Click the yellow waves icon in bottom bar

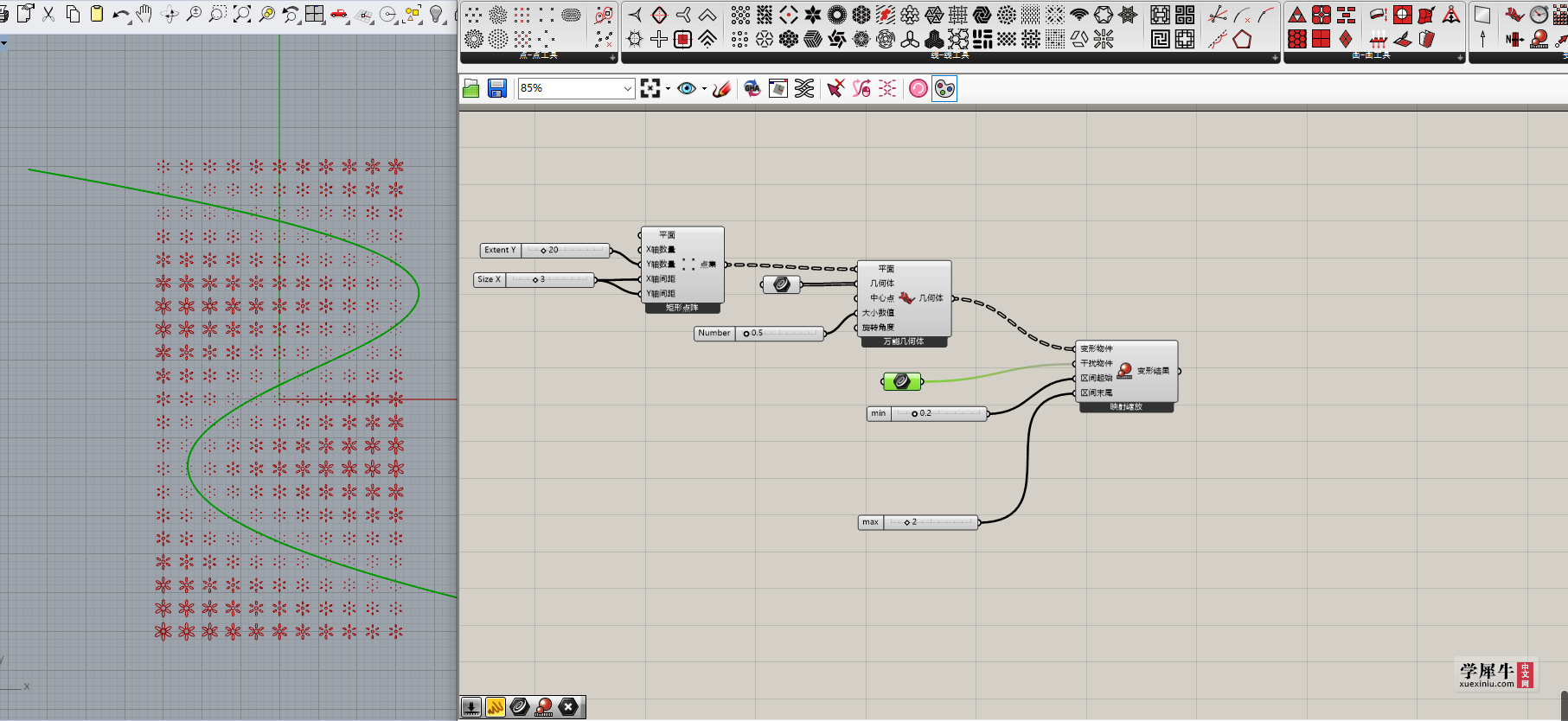click(x=496, y=707)
